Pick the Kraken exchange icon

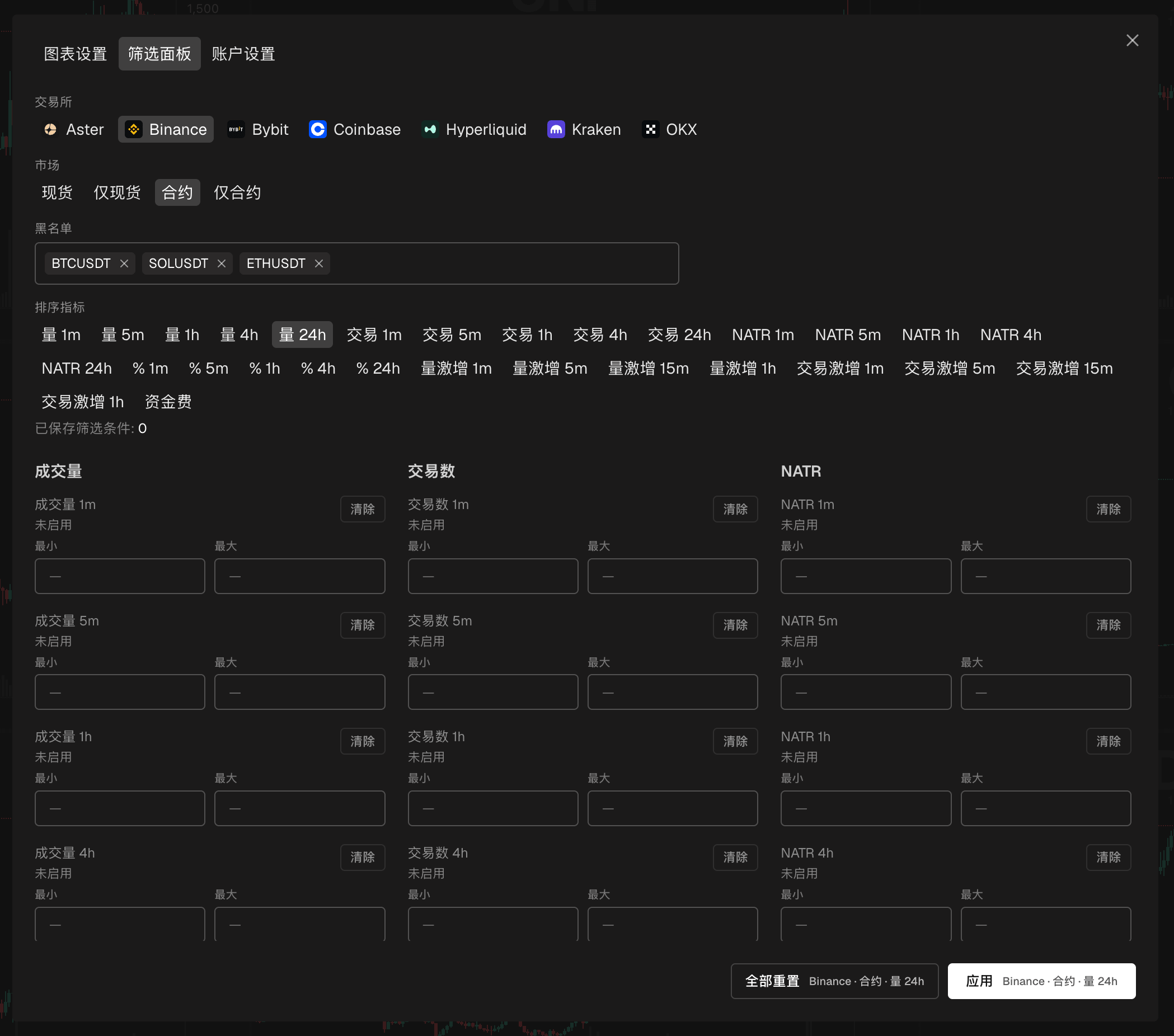coord(556,129)
